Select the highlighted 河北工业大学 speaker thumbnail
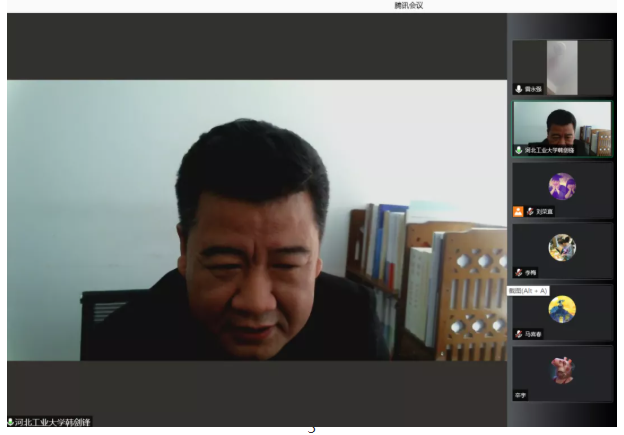 pyautogui.click(x=562, y=127)
